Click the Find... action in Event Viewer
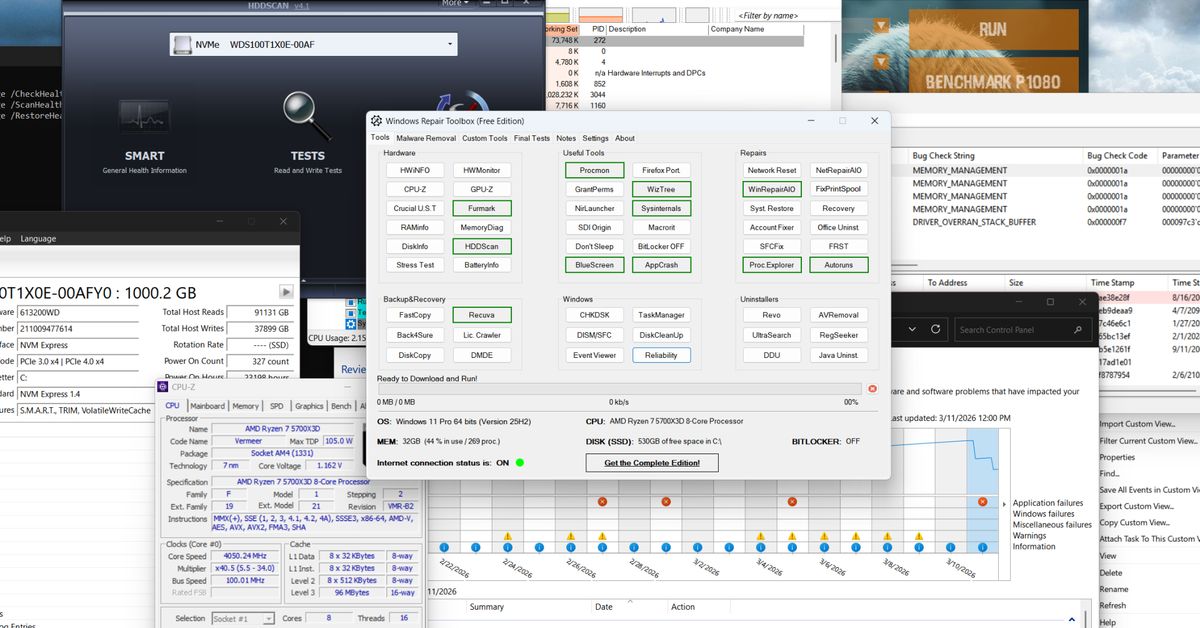Viewport: 1200px width, 628px height. pyautogui.click(x=1109, y=474)
